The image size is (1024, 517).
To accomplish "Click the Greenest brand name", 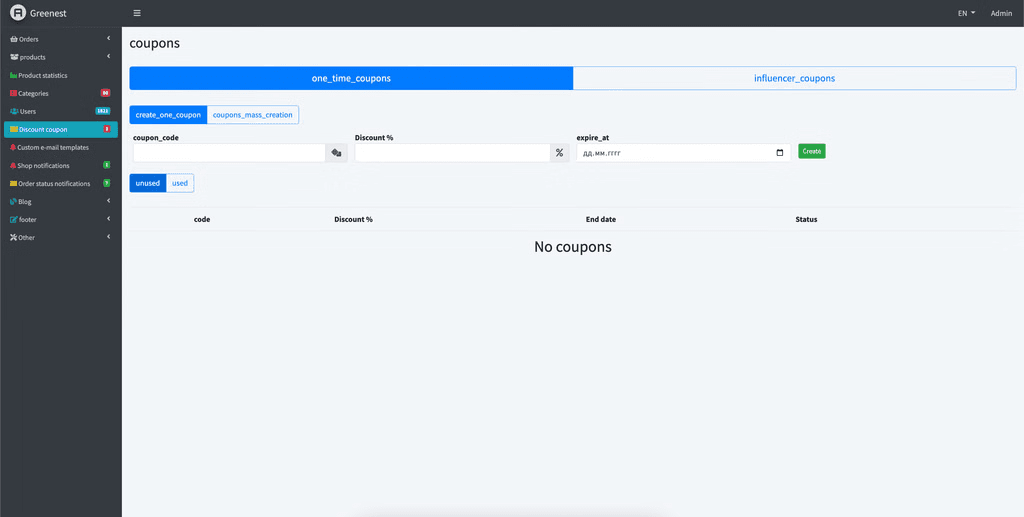I will [x=48, y=13].
